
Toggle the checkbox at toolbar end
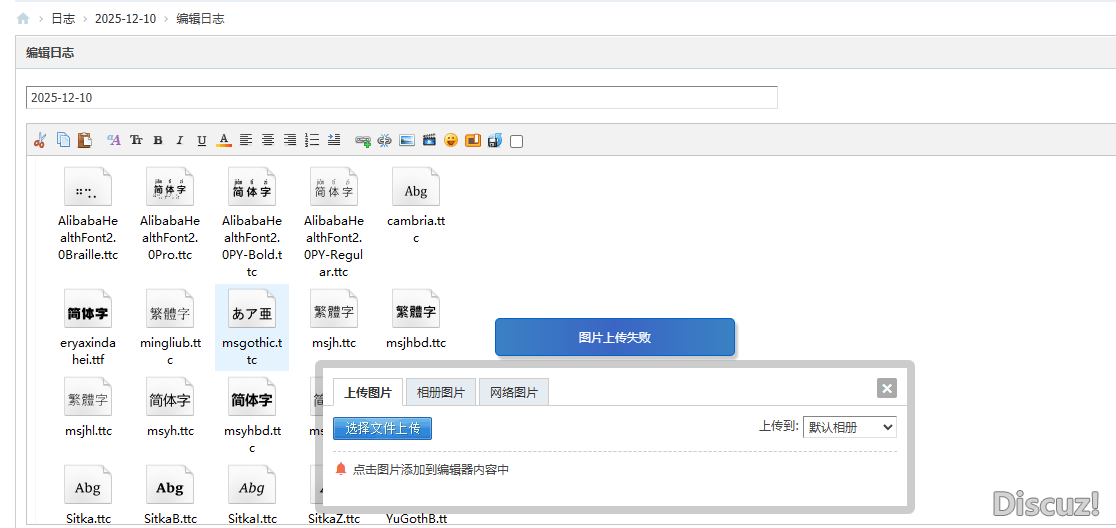coord(516,141)
